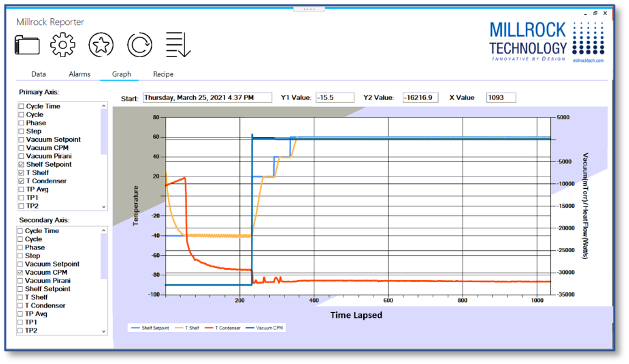
Task: Switch to the Alarms tab
Action: tap(79, 74)
